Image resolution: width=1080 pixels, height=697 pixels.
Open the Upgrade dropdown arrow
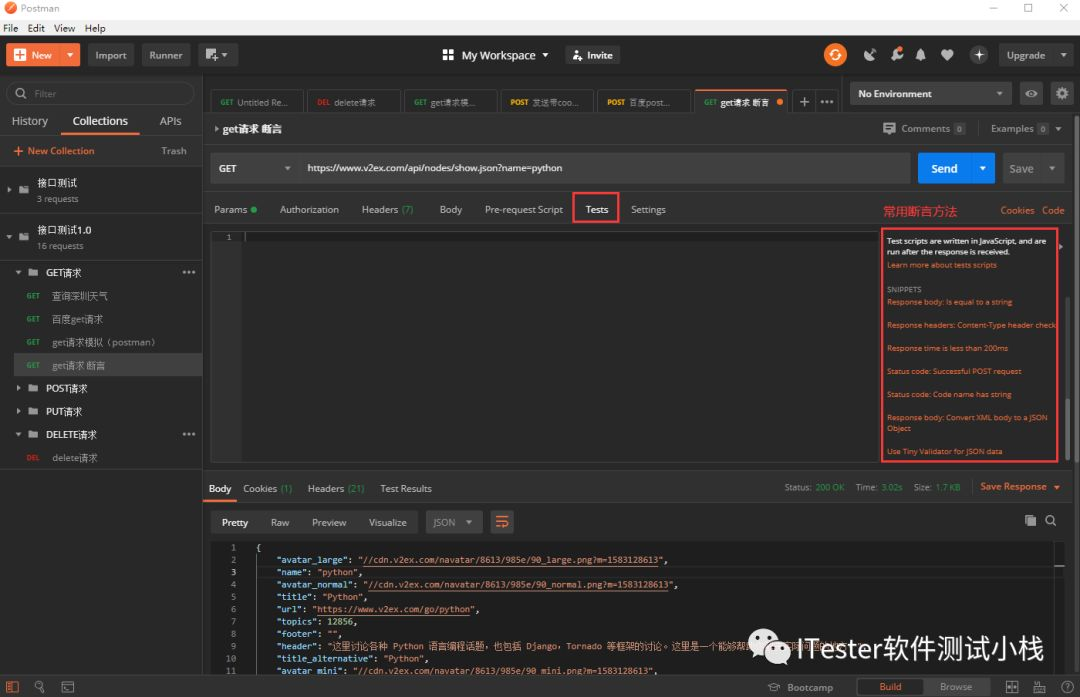(x=1063, y=55)
